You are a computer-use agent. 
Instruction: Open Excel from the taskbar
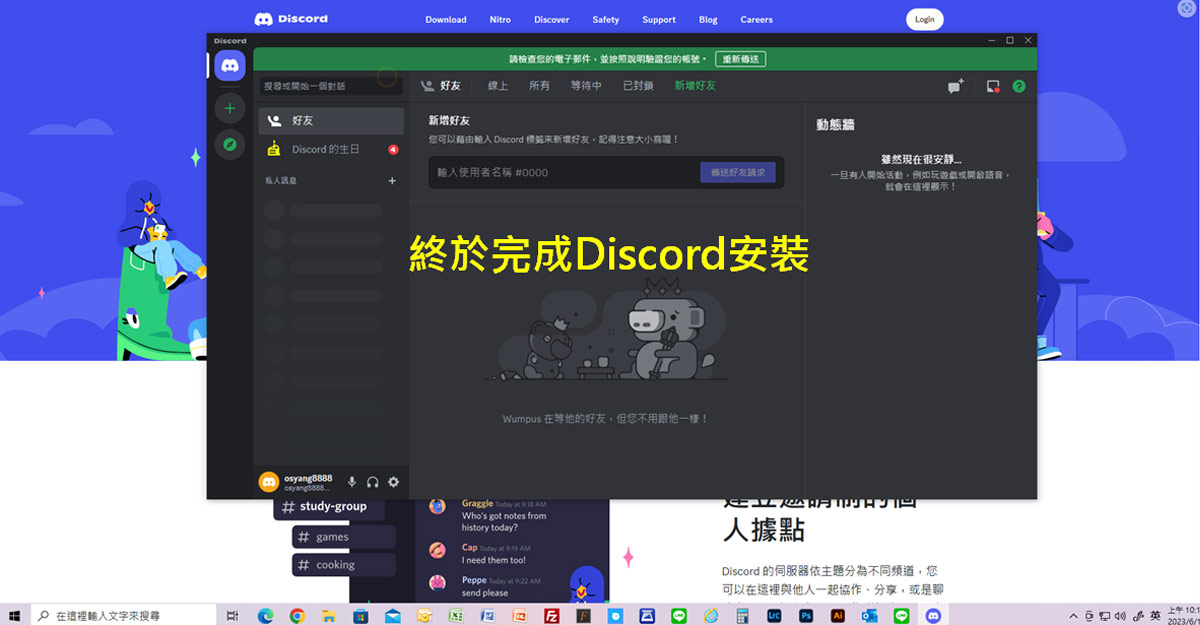point(456,616)
